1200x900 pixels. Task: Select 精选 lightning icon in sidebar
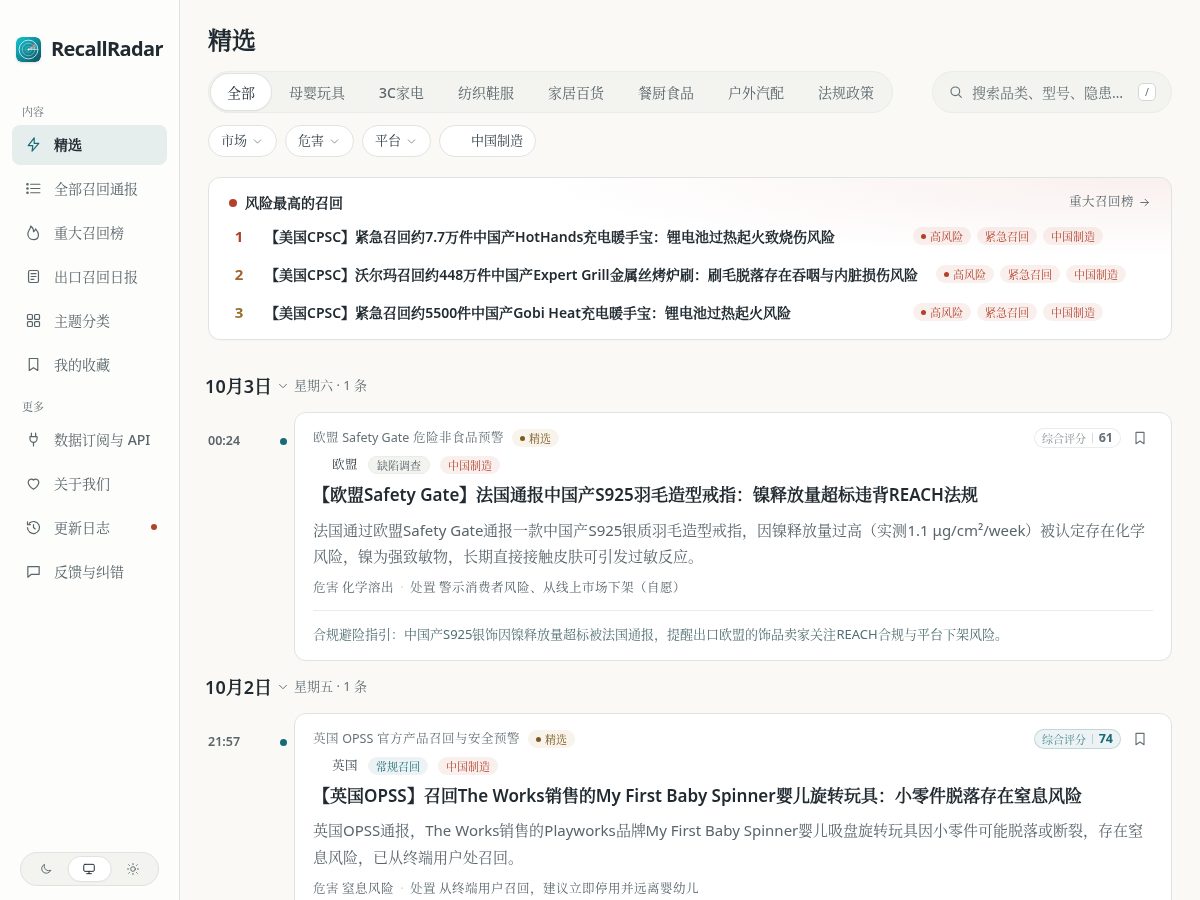[34, 145]
